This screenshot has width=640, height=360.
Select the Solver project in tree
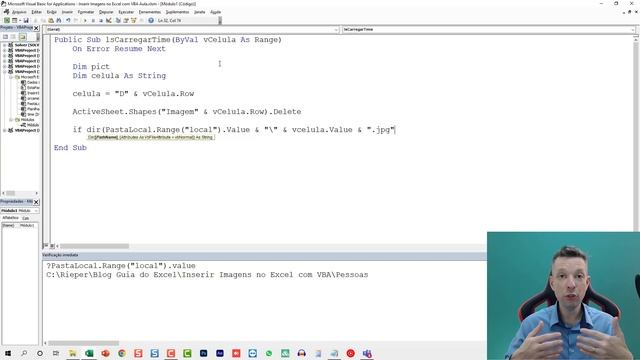(27, 45)
